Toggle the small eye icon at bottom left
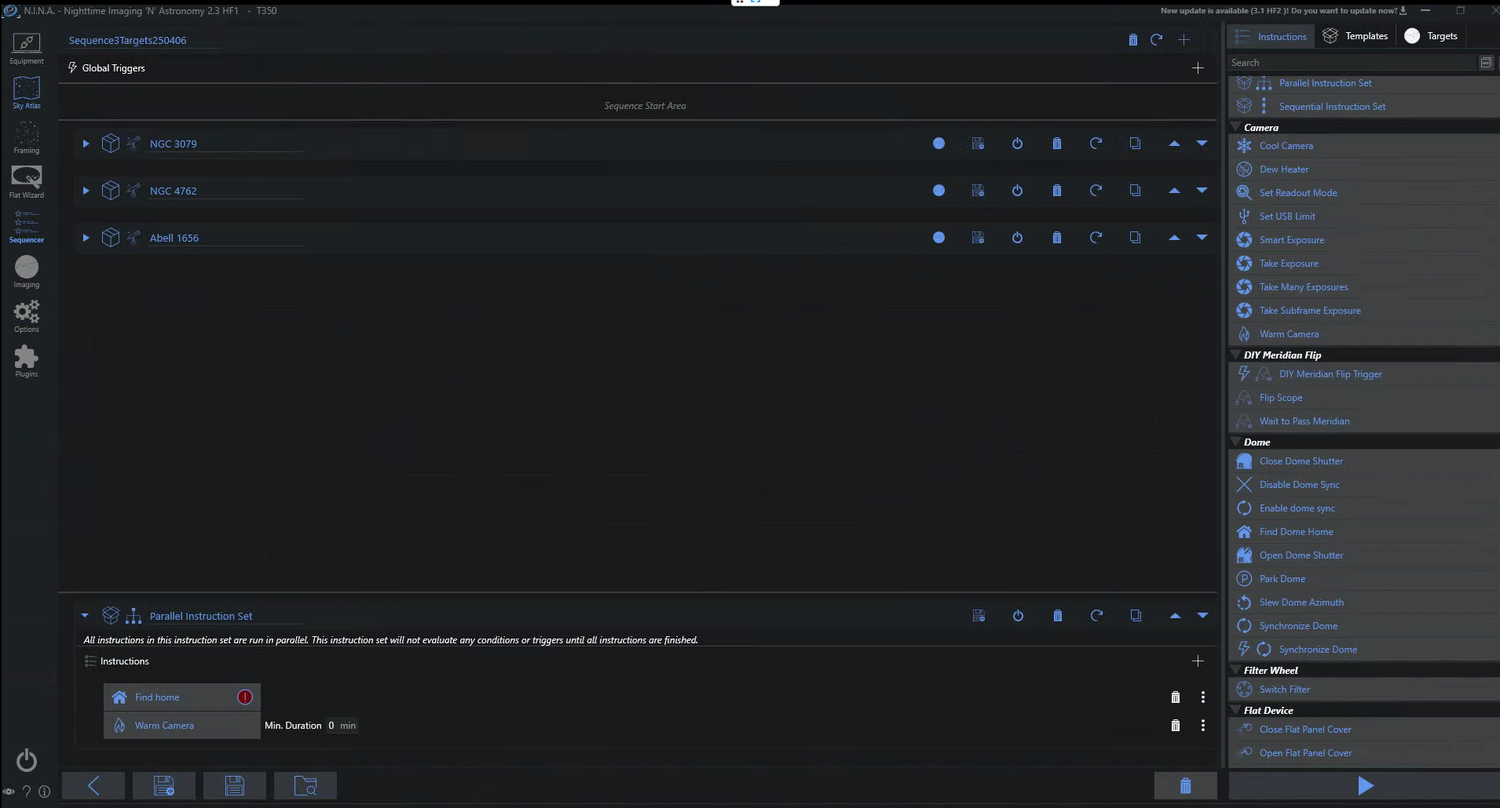This screenshot has width=1500, height=808. click(x=9, y=792)
